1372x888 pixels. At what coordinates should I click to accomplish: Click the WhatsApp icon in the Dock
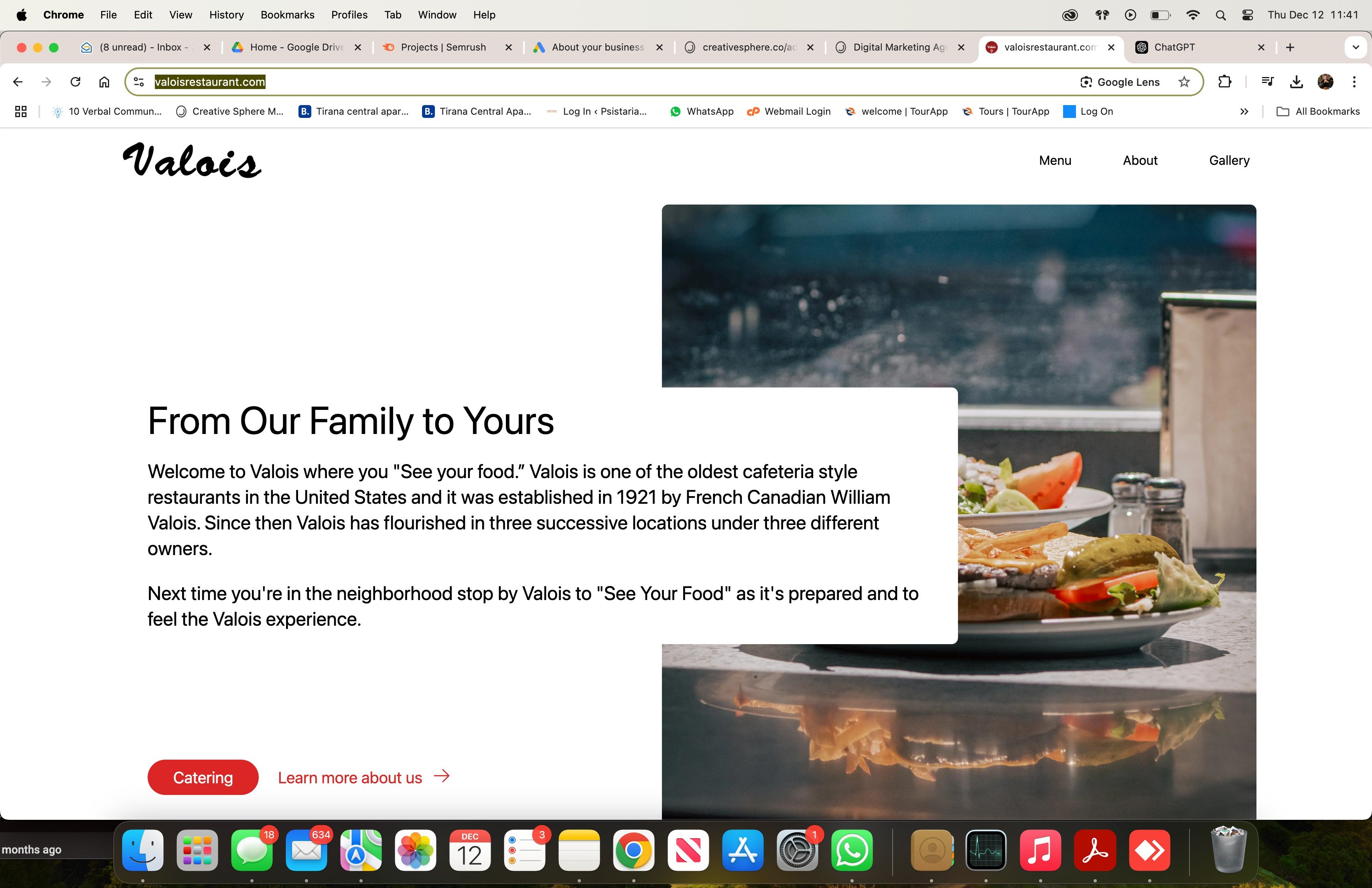[x=852, y=852]
